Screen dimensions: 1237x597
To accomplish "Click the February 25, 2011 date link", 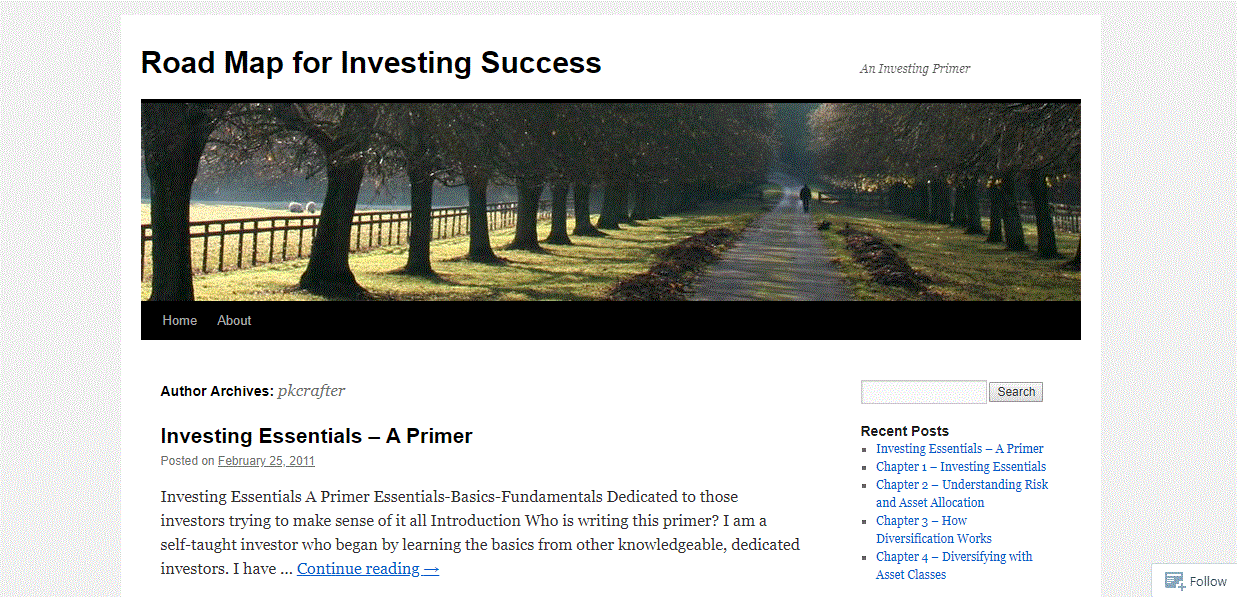I will [x=266, y=461].
